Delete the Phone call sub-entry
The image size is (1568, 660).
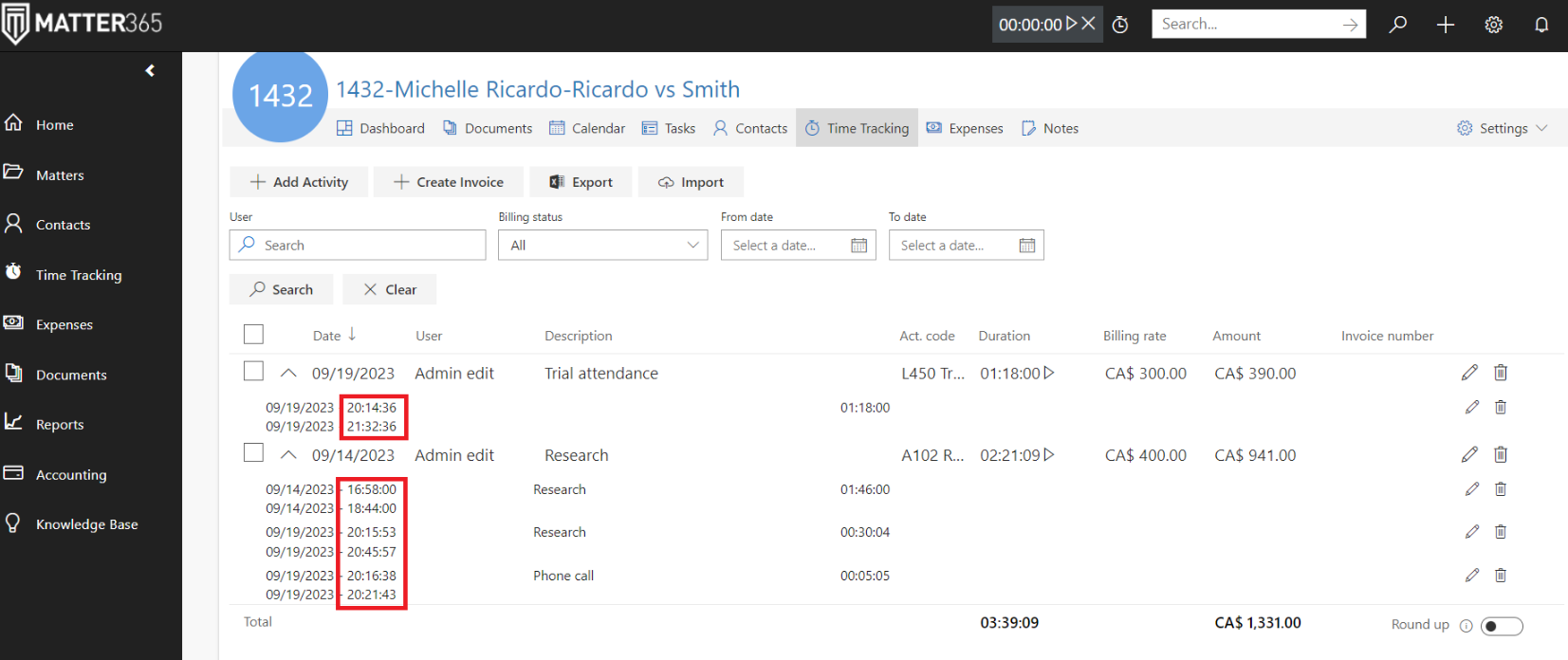[x=1501, y=575]
